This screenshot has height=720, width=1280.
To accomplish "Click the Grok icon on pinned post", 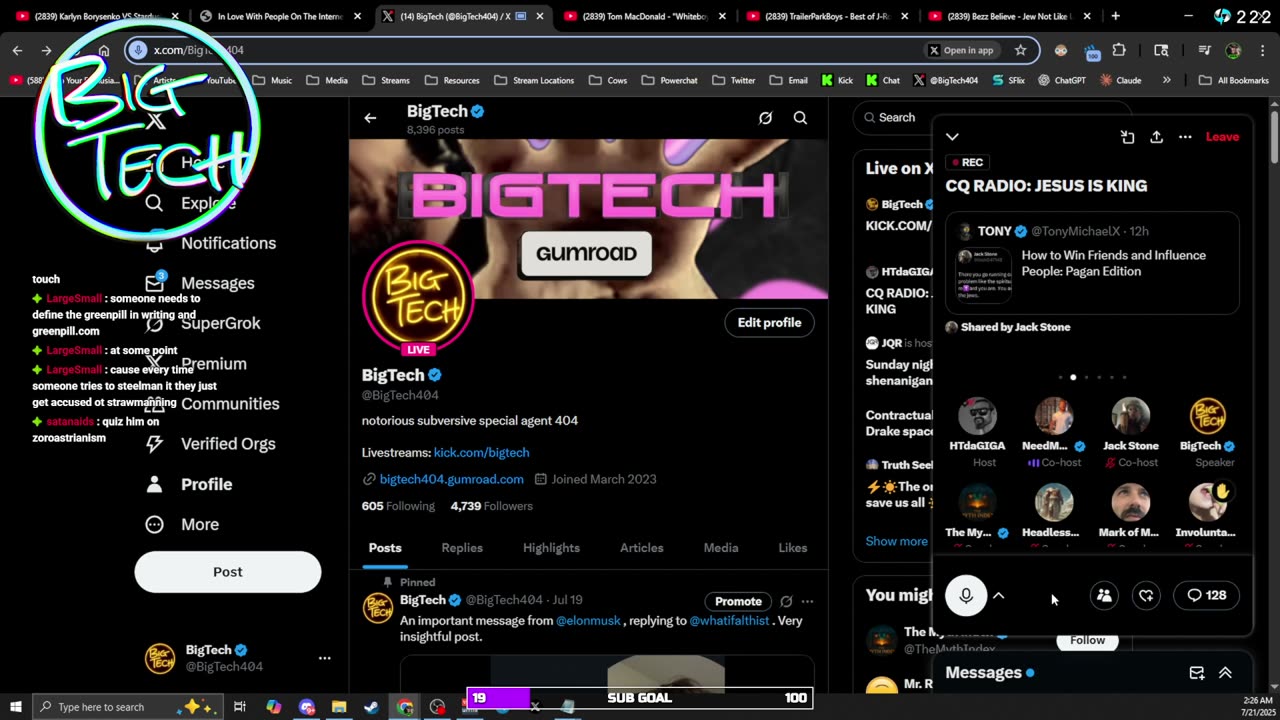I will point(786,601).
